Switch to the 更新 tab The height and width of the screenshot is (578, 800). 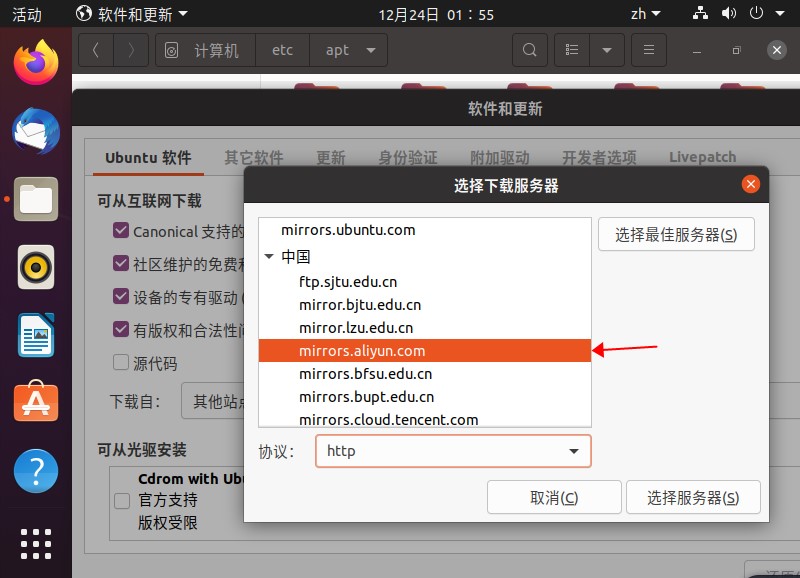331,158
